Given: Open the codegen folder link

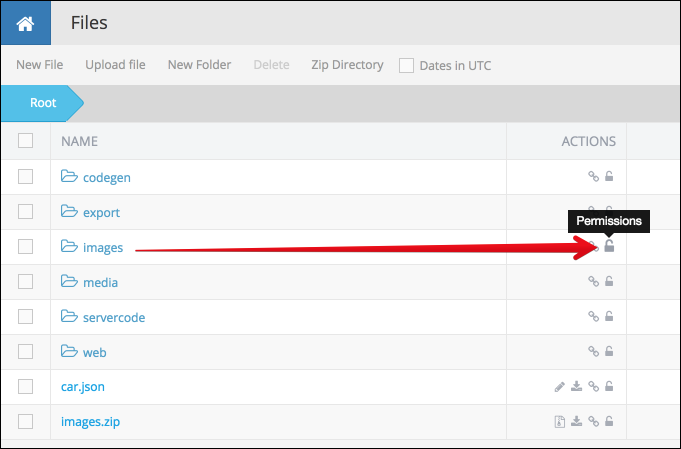Looking at the screenshot, I should pos(106,178).
